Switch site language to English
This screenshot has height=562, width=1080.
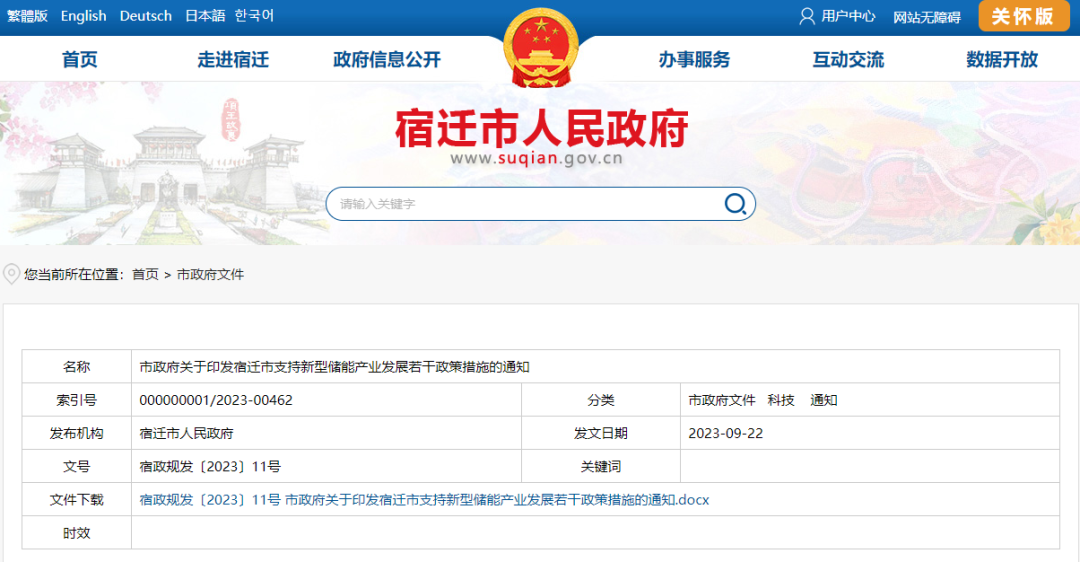83,16
